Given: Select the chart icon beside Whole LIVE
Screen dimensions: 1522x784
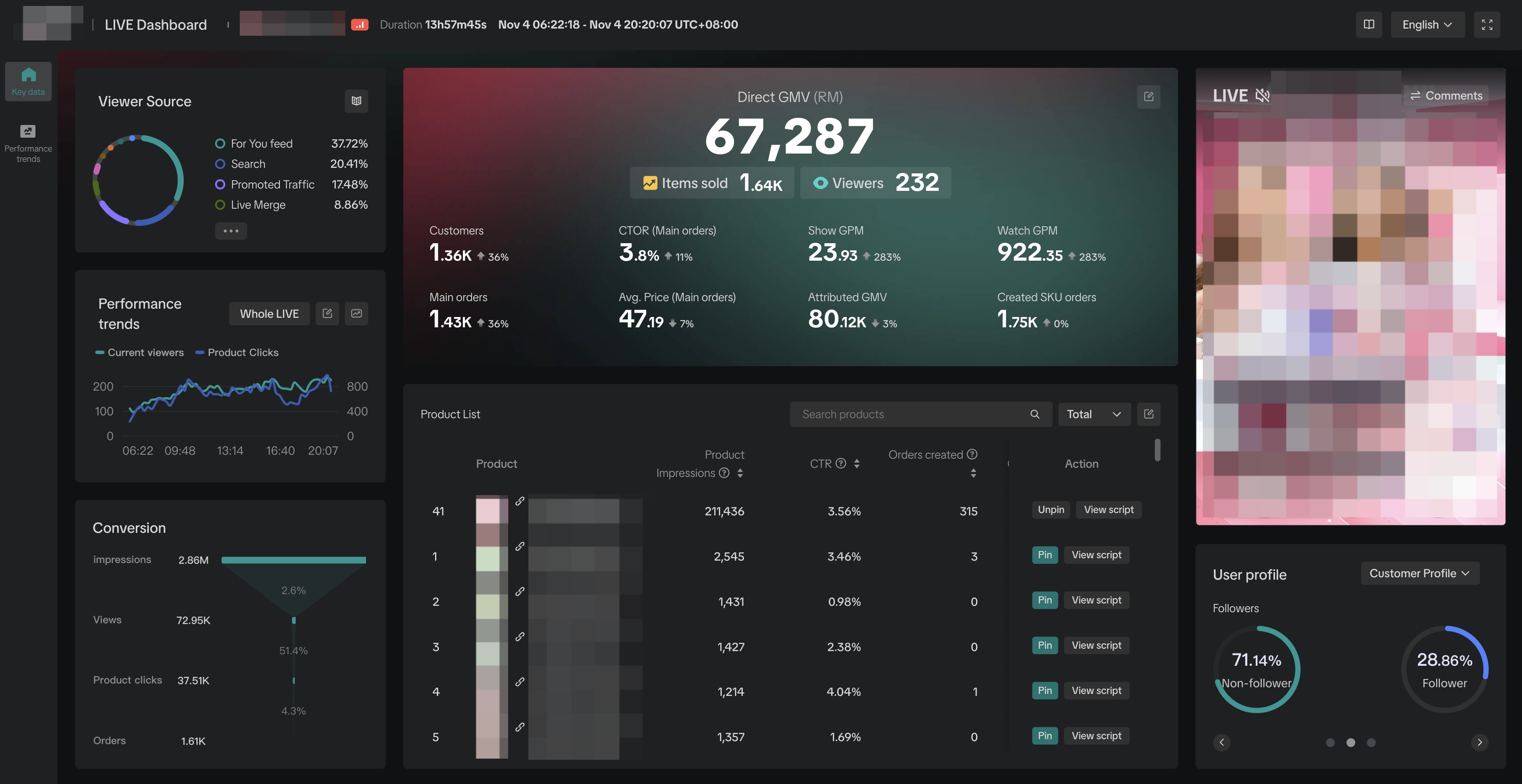Looking at the screenshot, I should pyautogui.click(x=356, y=313).
